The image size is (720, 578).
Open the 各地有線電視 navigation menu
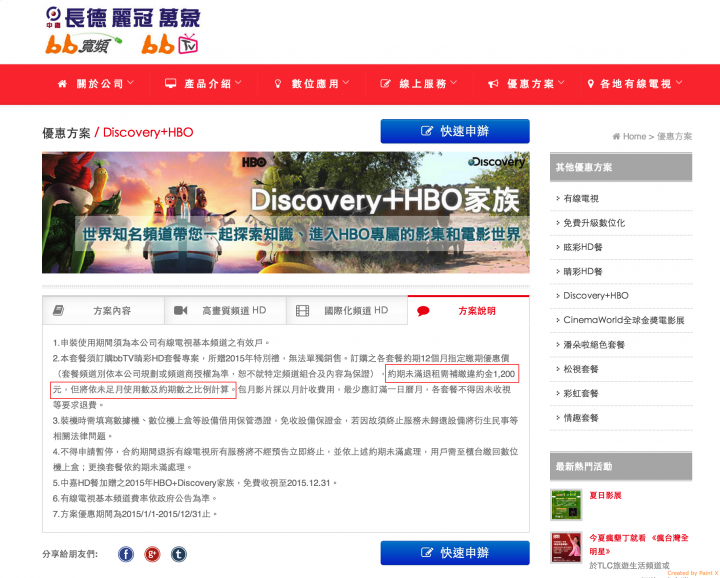coord(635,84)
